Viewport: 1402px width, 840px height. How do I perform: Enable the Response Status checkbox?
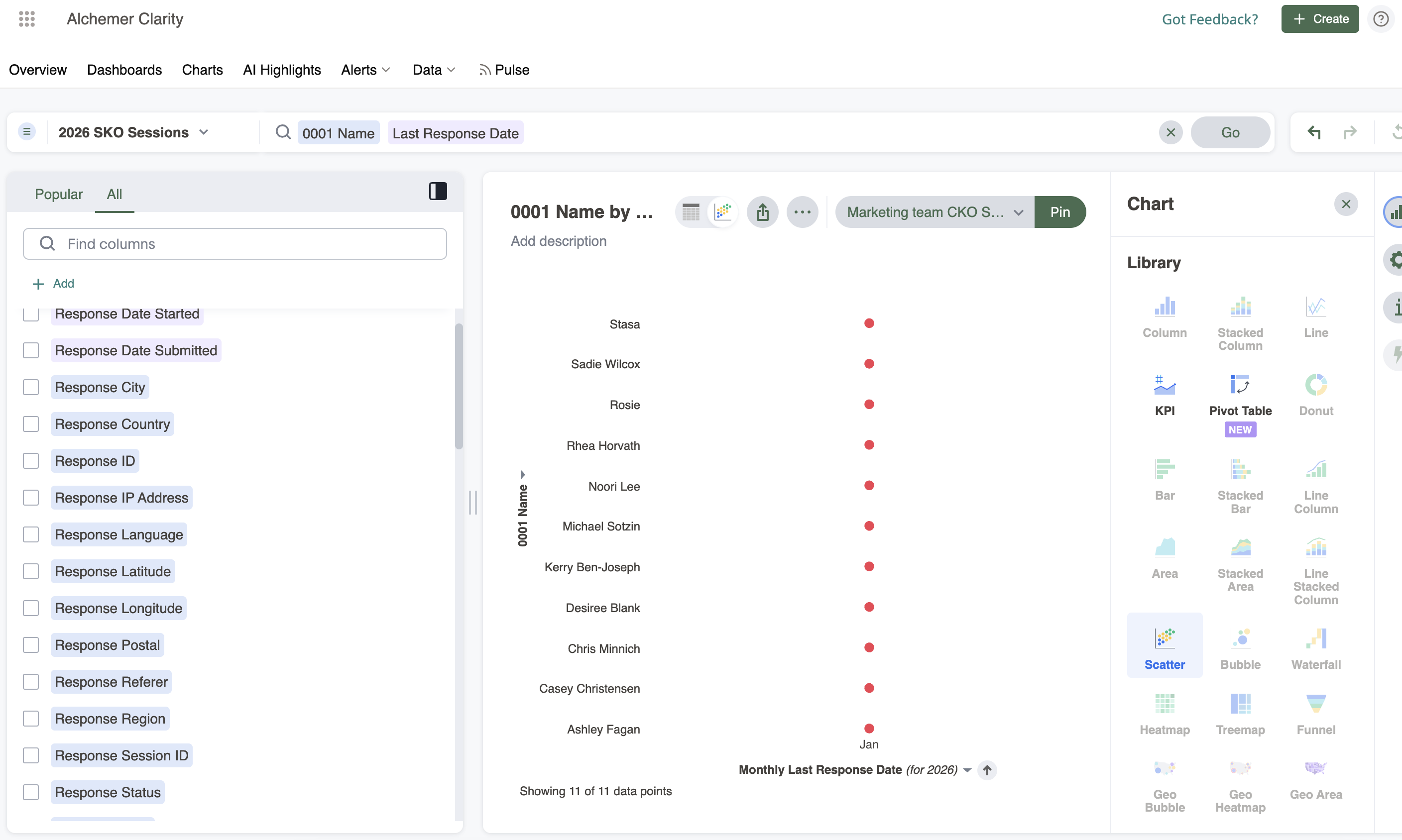(30, 792)
